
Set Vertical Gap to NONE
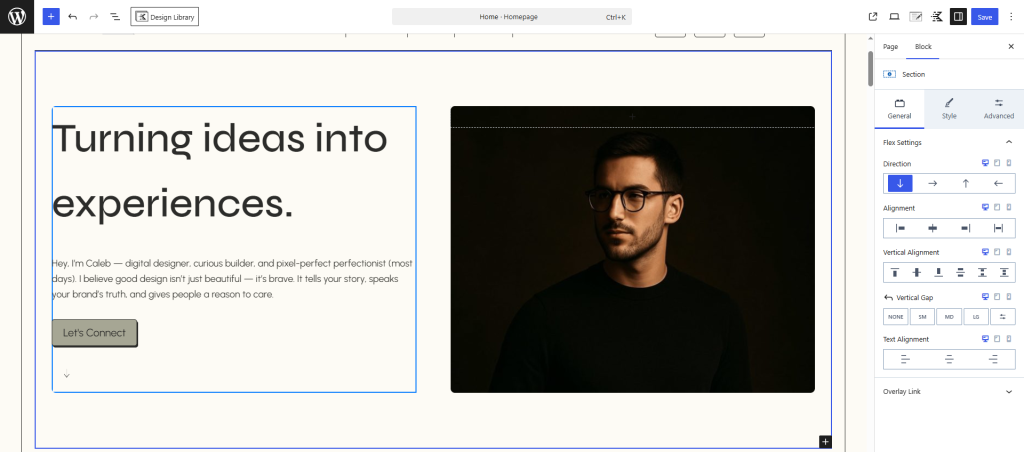(x=896, y=317)
